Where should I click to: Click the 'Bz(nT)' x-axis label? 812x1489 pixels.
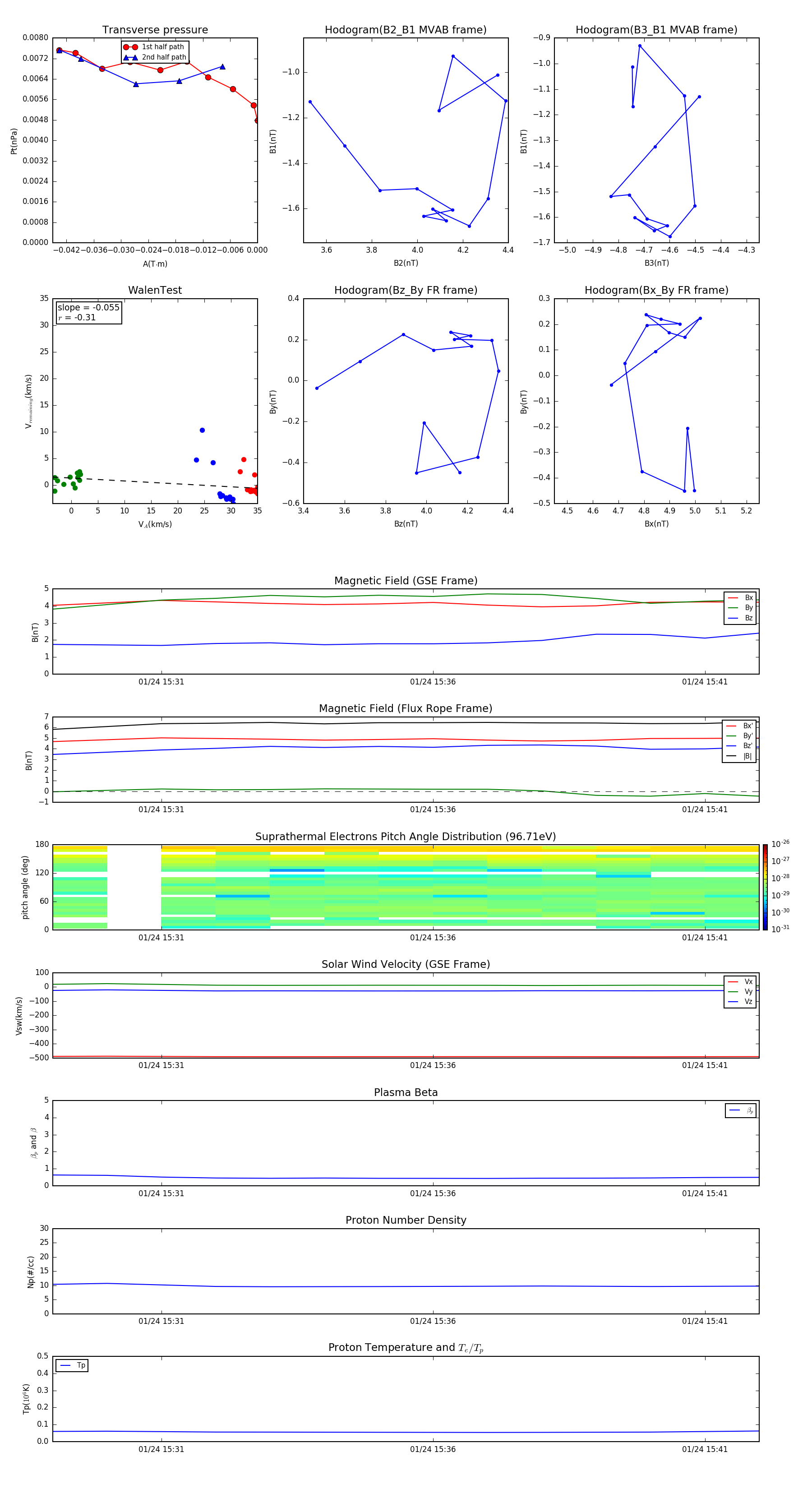[x=406, y=524]
